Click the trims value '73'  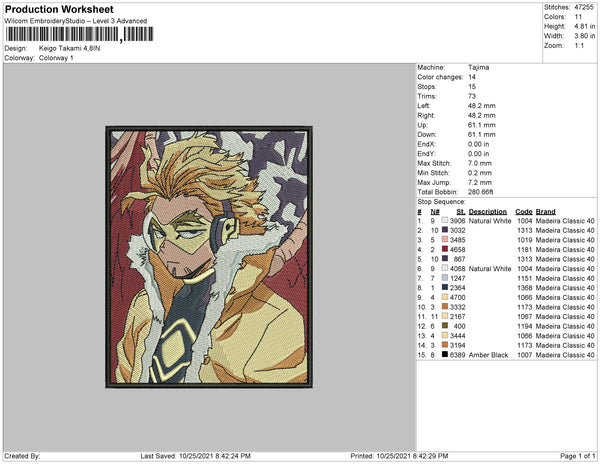[x=472, y=96]
